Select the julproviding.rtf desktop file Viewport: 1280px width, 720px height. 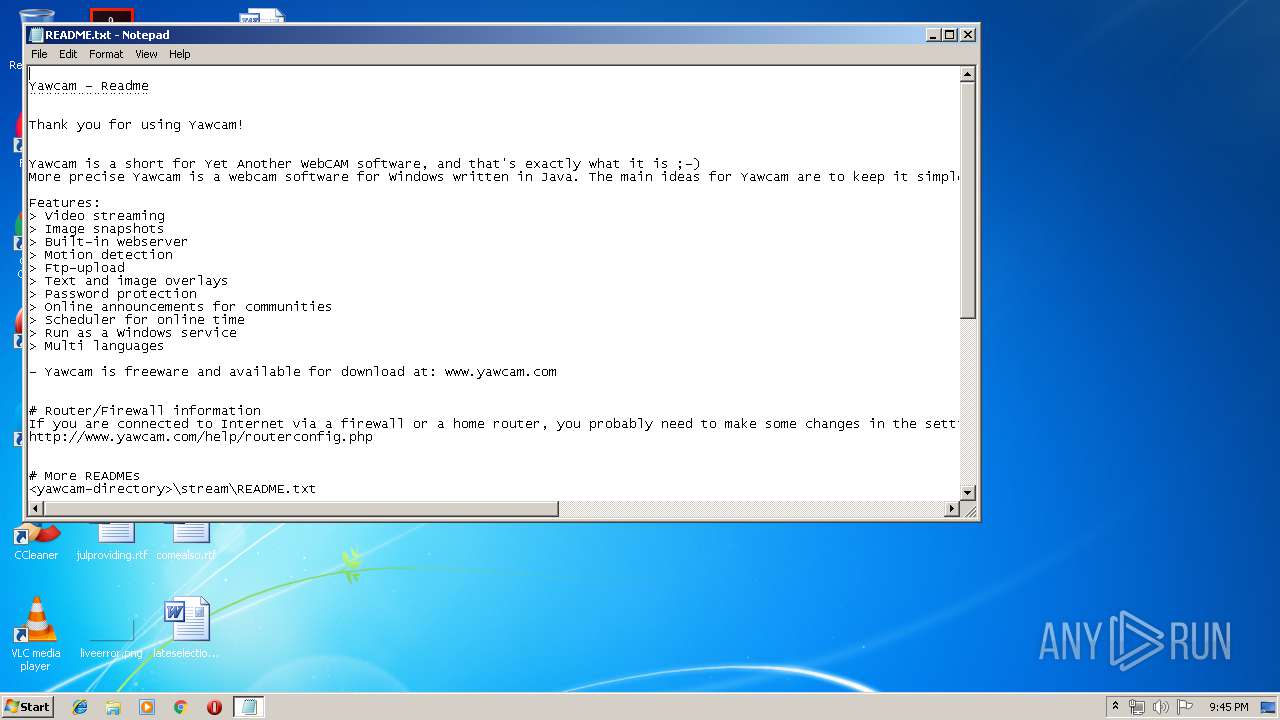click(112, 543)
